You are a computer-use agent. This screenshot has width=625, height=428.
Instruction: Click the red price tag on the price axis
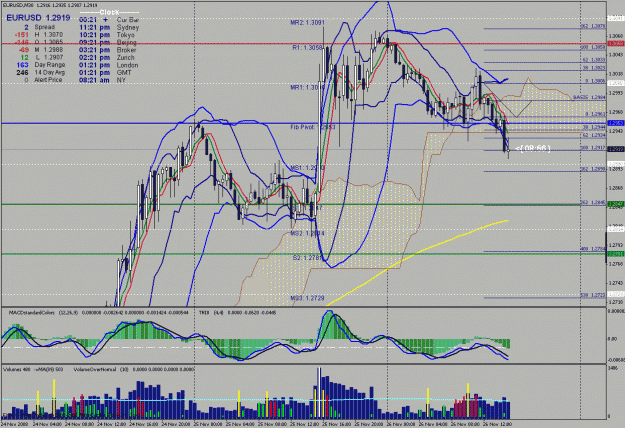coord(616,43)
